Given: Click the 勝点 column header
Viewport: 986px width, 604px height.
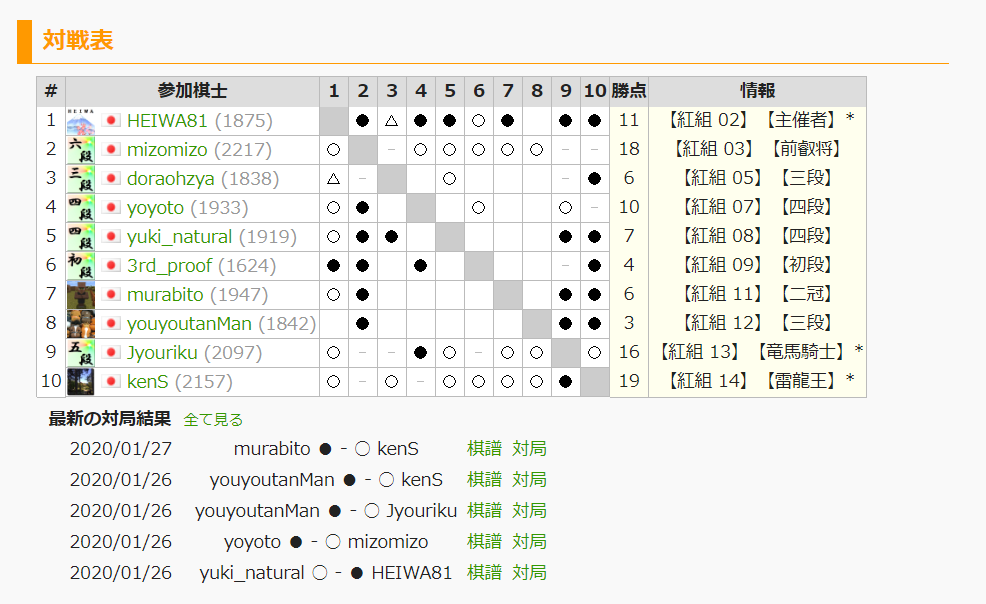Looking at the screenshot, I should [629, 91].
